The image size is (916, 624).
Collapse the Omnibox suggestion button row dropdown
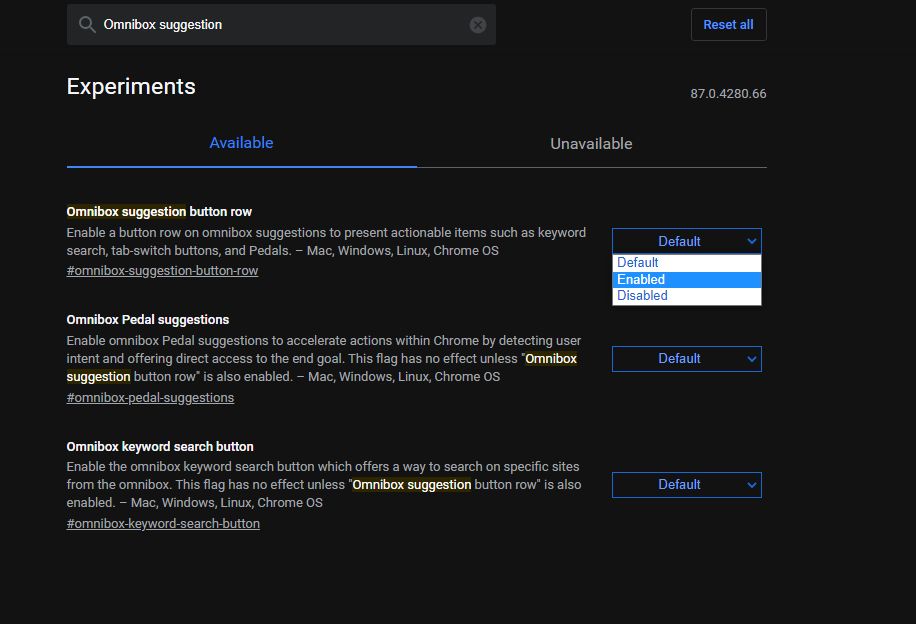pos(686,241)
